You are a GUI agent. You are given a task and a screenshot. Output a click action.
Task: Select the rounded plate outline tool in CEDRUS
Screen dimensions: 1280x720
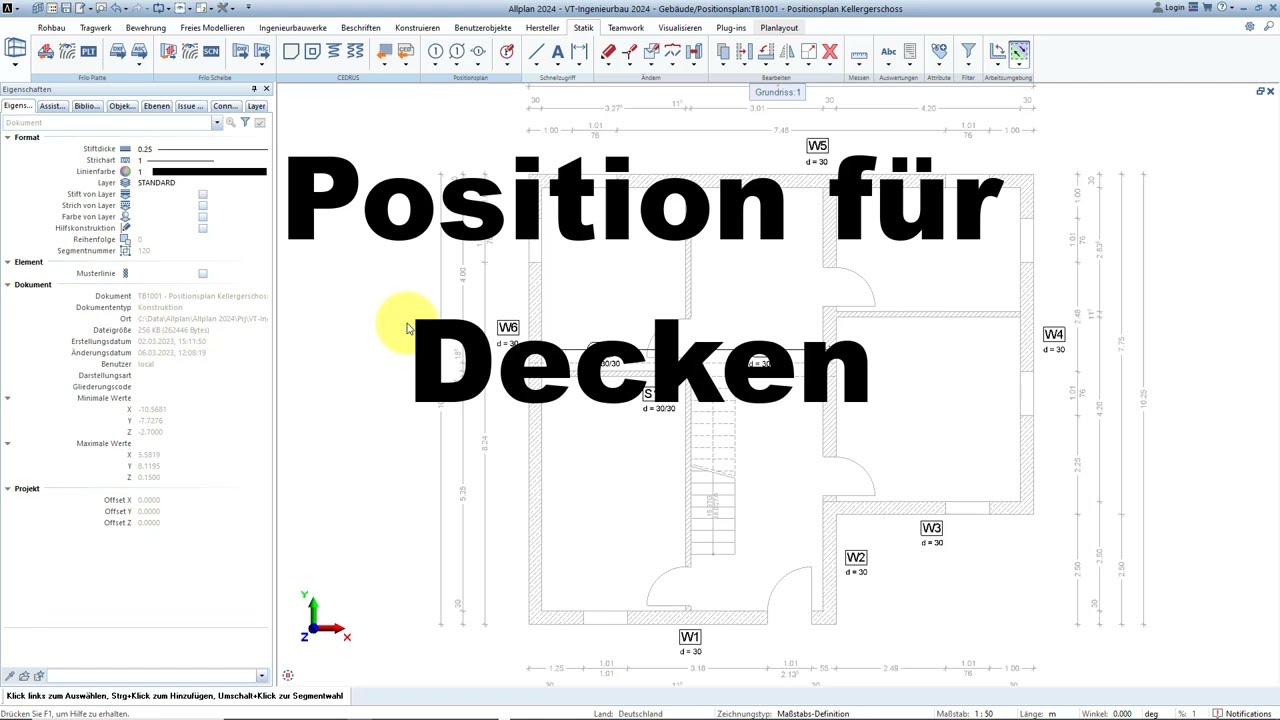pos(291,51)
